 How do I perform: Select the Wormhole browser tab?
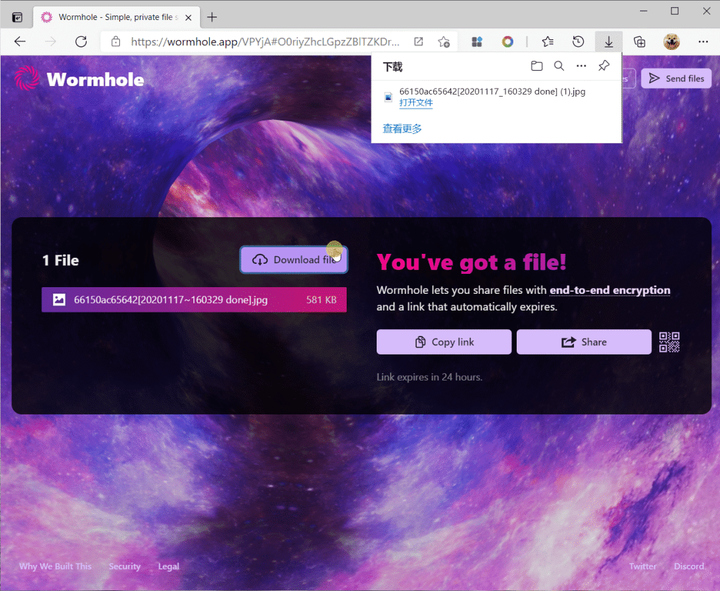tap(117, 17)
